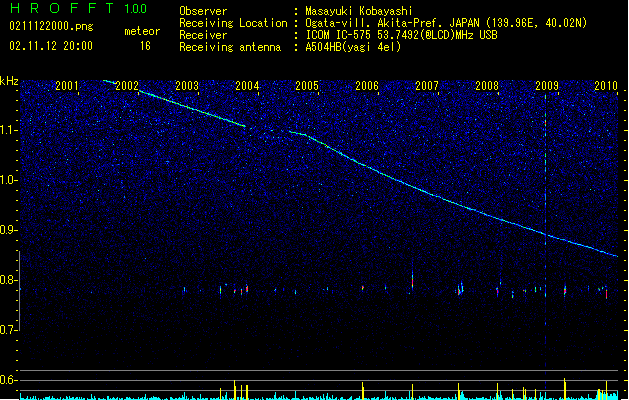This screenshot has height=400, width=629.
Task: Click the A504HB(yagi 4el) antenna text
Action: [353, 47]
